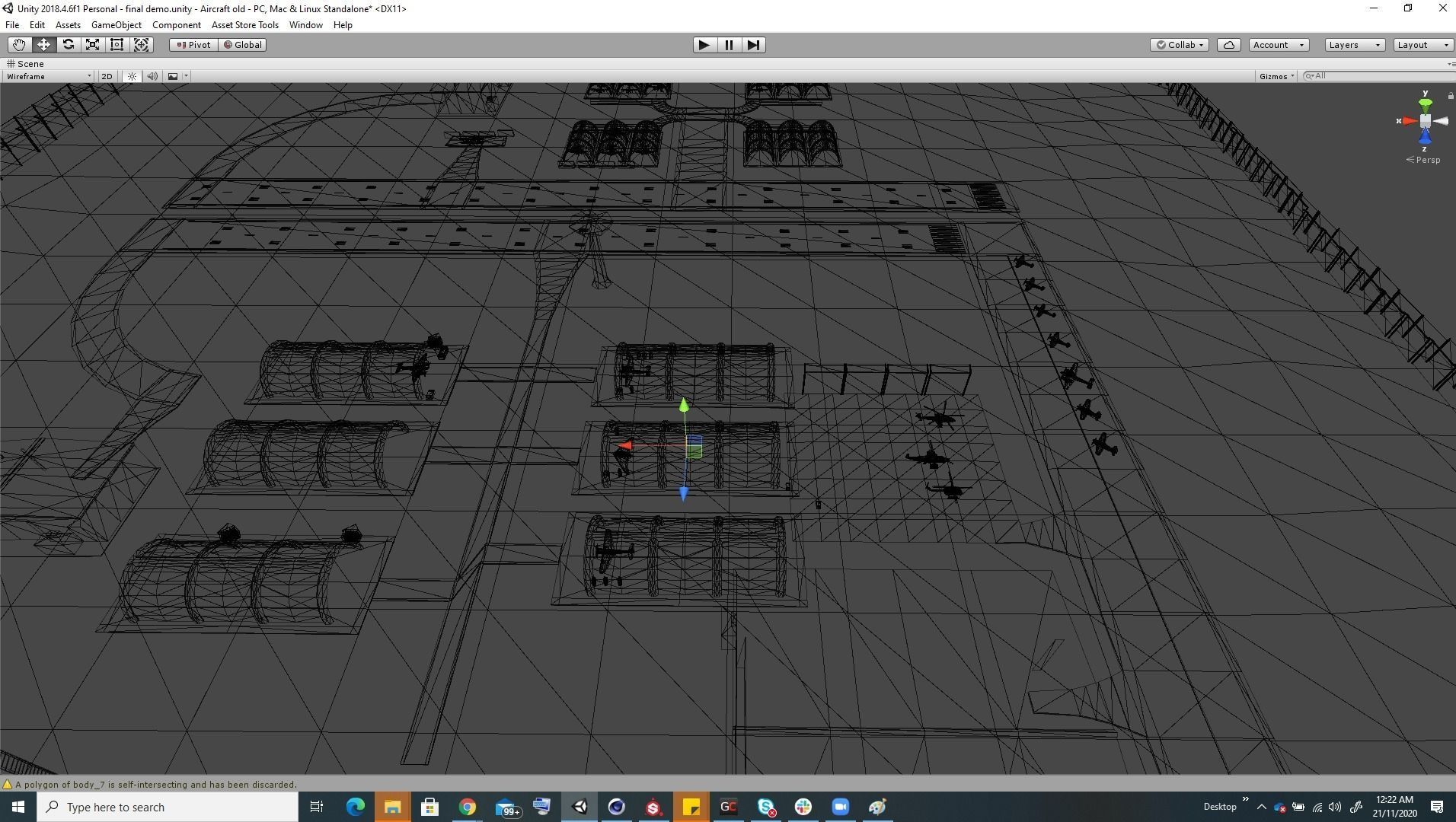The image size is (1456, 822).
Task: Toggle scene effects image button
Action: click(x=173, y=76)
